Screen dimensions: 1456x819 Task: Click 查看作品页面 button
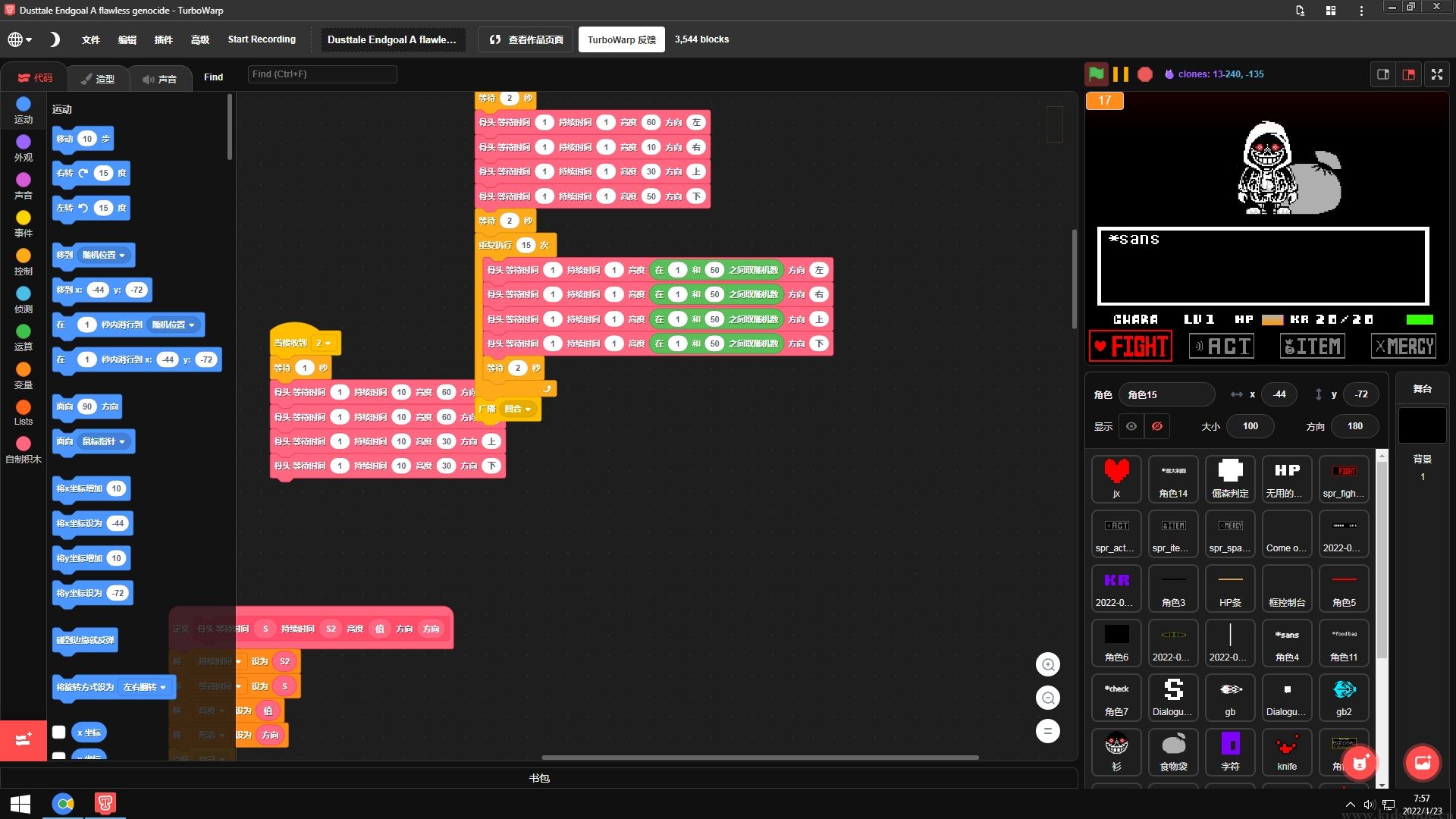pos(526,39)
